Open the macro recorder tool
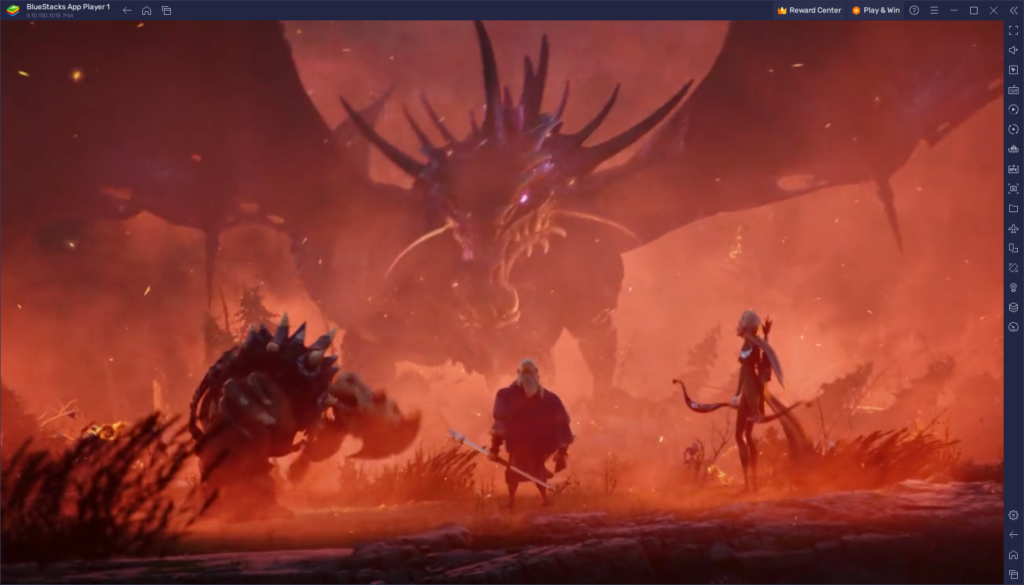 tap(1012, 108)
